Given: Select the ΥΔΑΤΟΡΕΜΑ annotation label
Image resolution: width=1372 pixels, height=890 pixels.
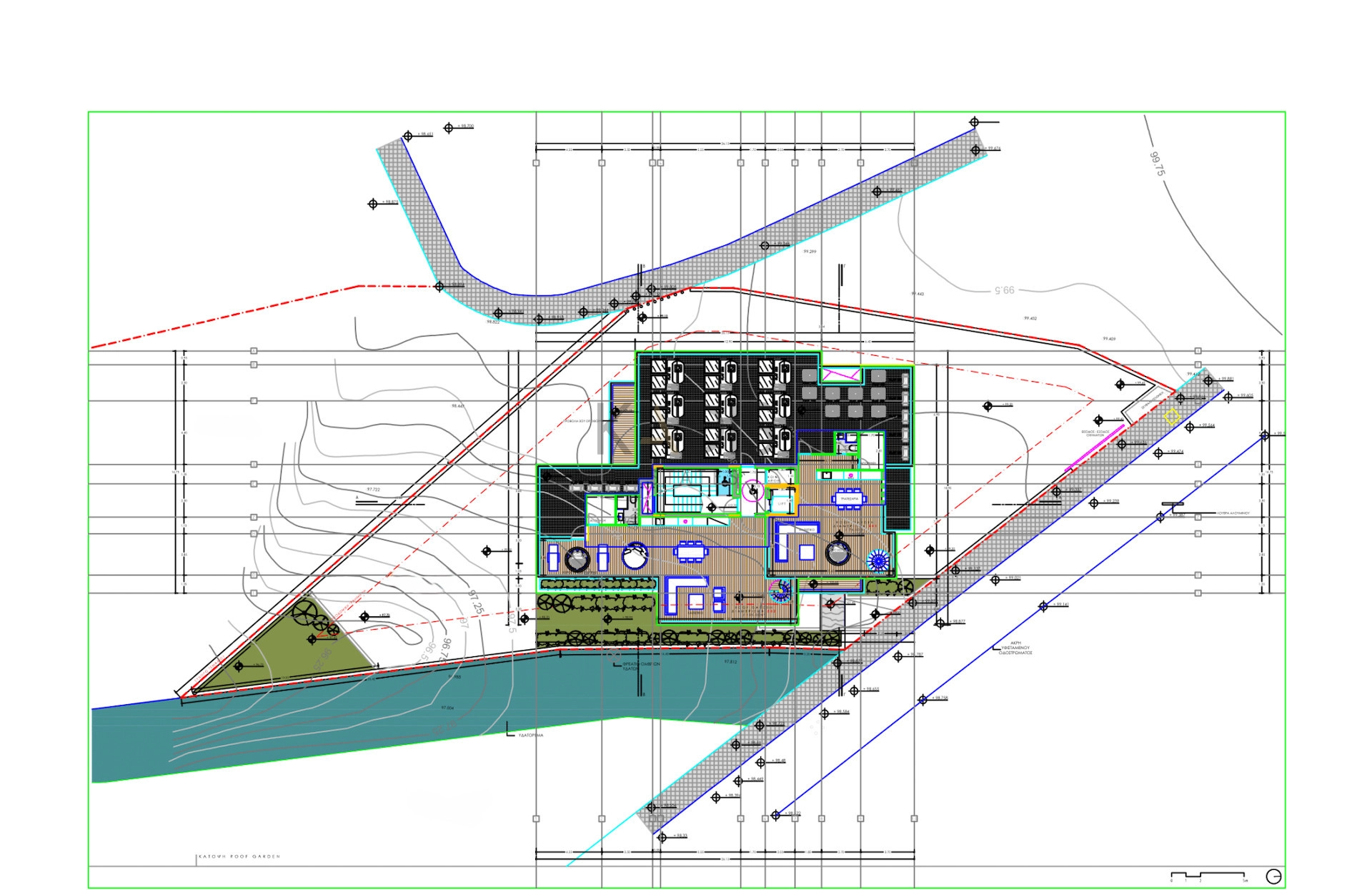Looking at the screenshot, I should click(x=530, y=735).
